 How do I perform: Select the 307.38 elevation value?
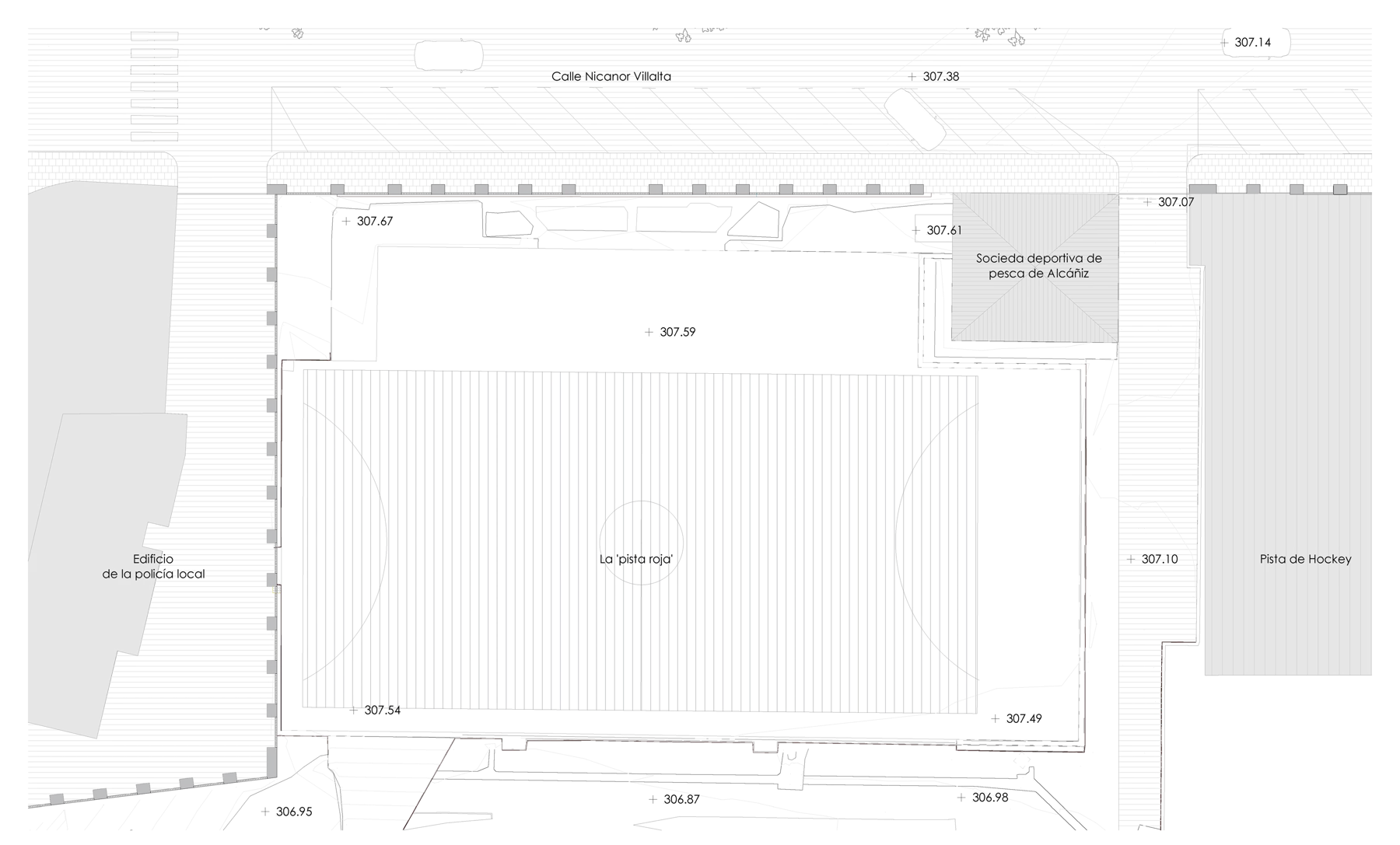941,76
